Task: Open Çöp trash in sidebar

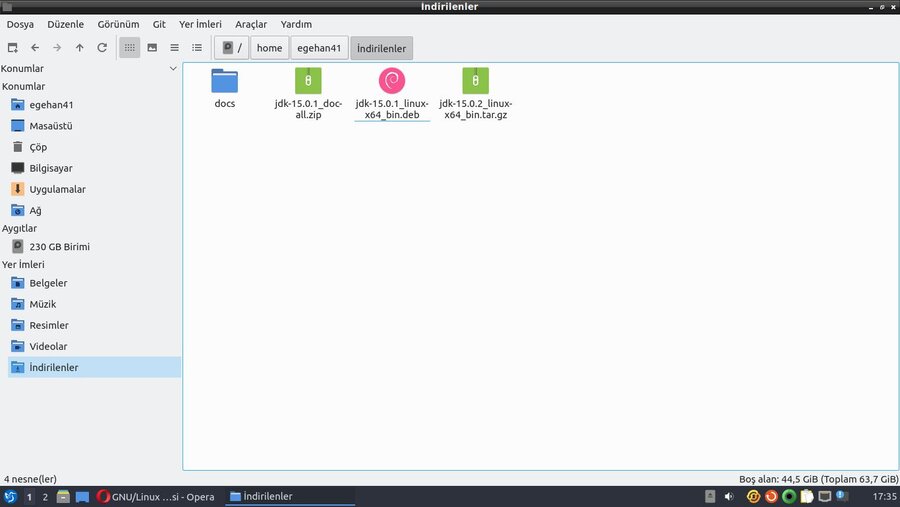Action: 94,147
